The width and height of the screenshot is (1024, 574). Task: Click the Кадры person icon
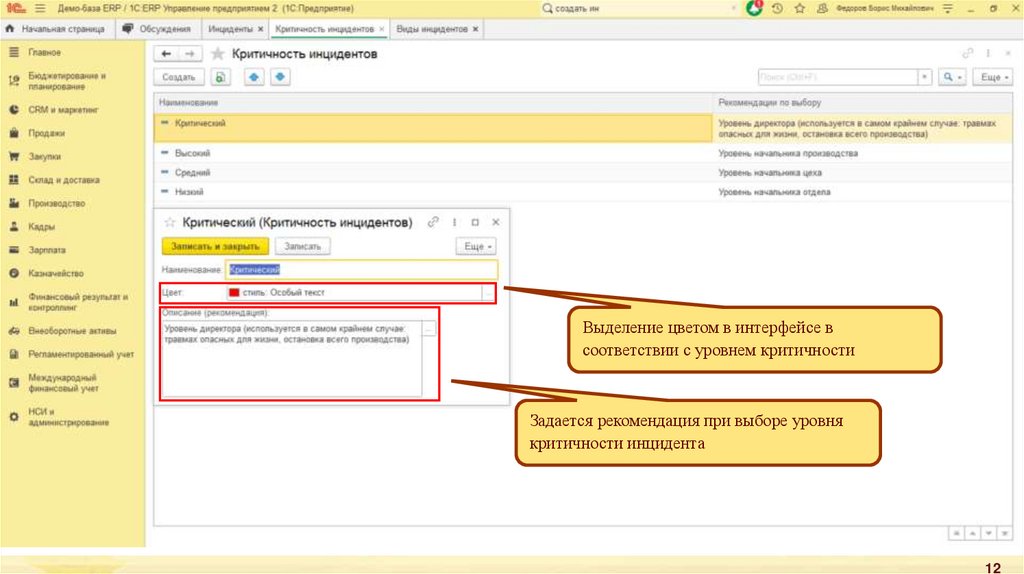pos(14,227)
